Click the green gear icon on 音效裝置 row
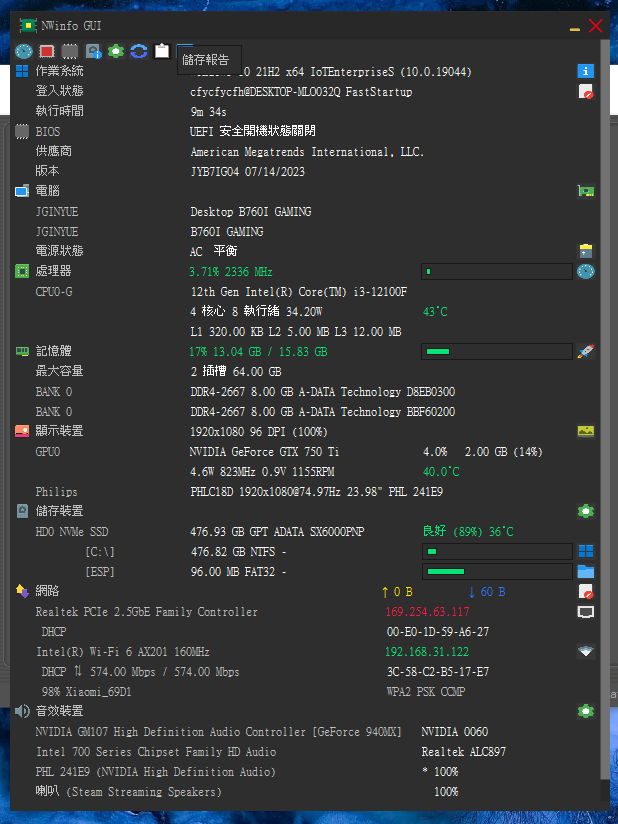This screenshot has width=618, height=824. (x=585, y=711)
